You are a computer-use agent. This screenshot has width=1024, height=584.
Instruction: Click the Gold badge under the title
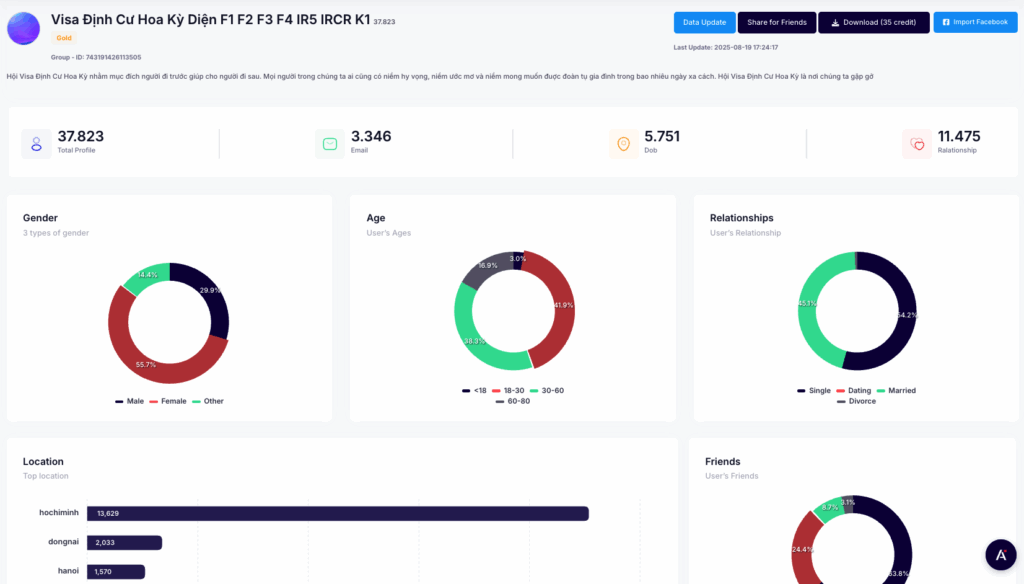(x=64, y=38)
